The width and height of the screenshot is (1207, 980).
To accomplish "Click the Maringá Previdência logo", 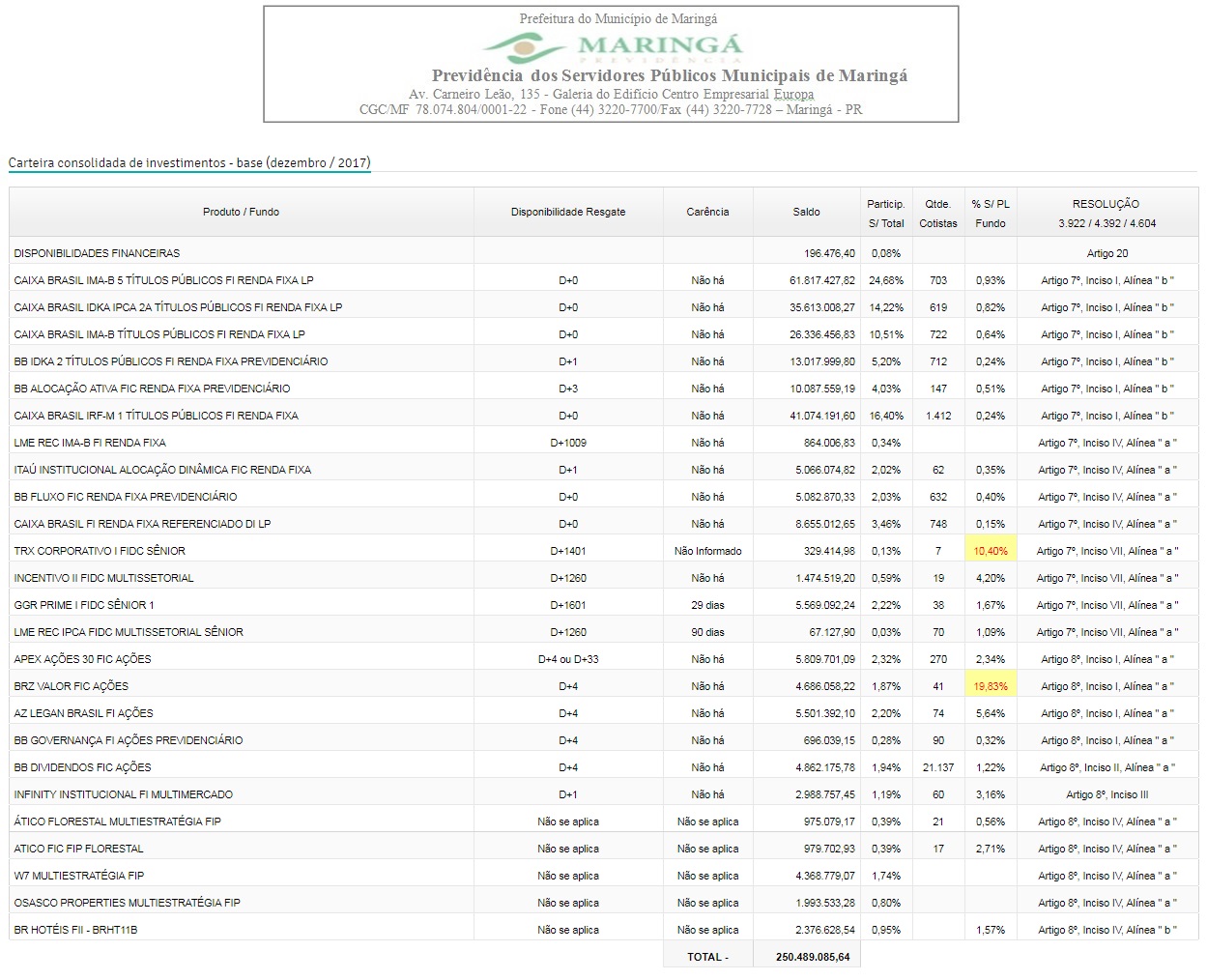I will (x=613, y=47).
